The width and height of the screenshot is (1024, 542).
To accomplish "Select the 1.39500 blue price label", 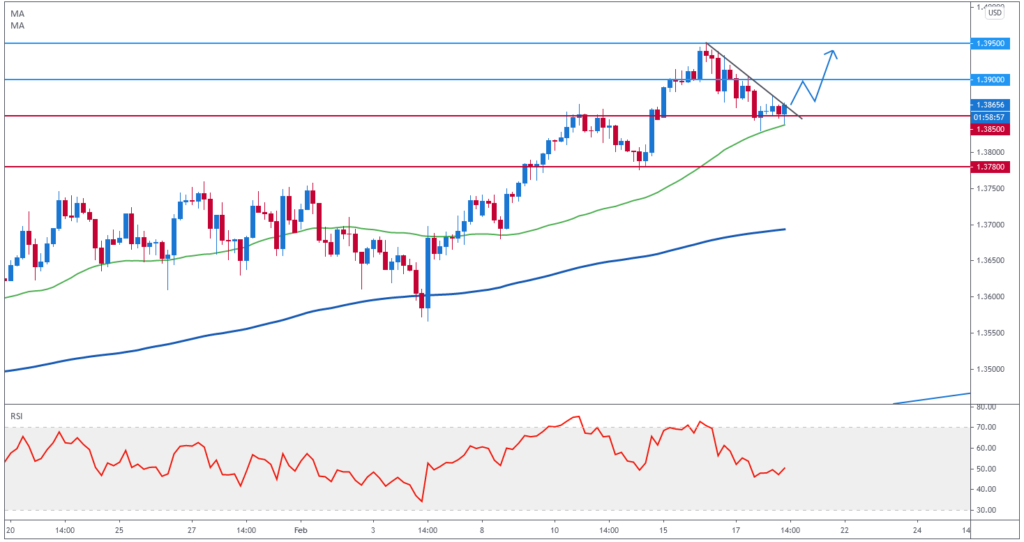I will tap(990, 44).
